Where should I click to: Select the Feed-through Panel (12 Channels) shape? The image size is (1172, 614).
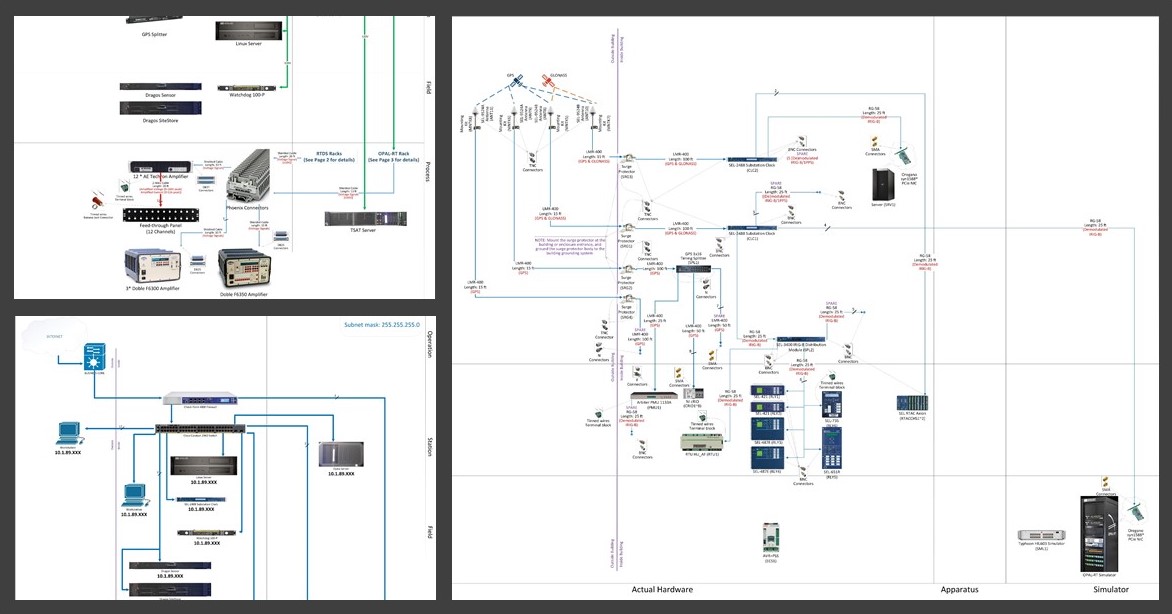click(x=161, y=216)
